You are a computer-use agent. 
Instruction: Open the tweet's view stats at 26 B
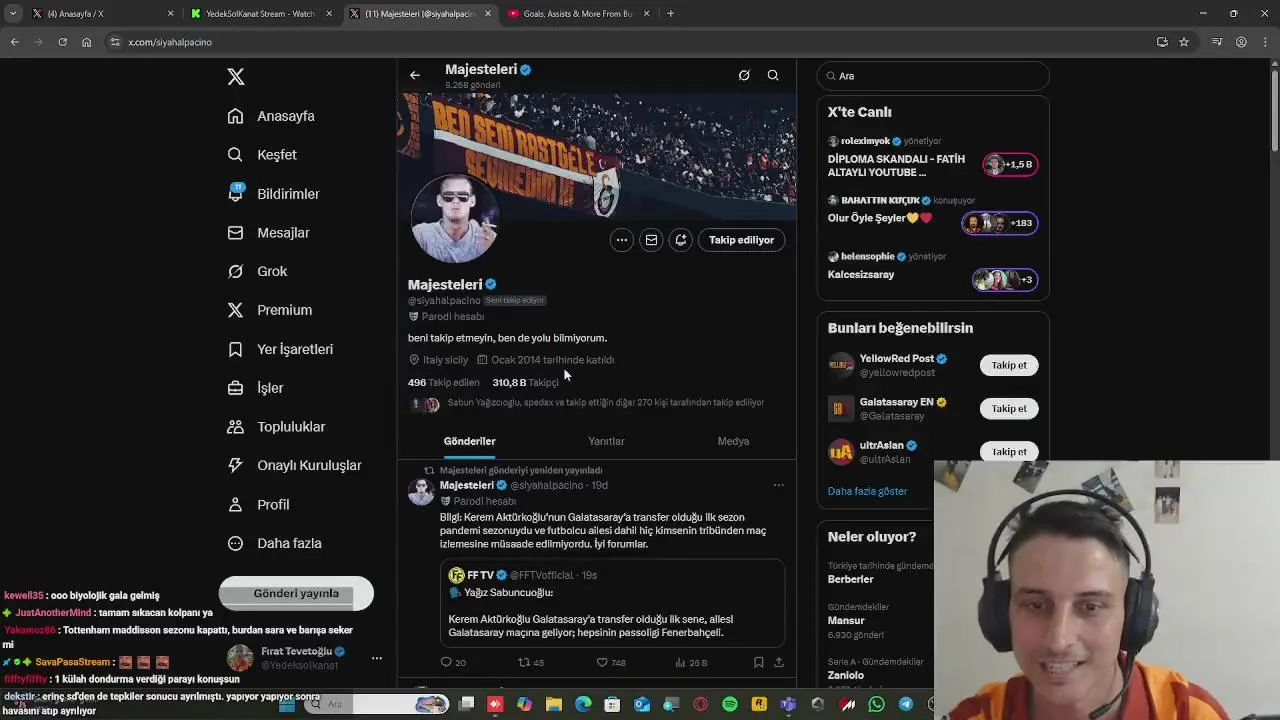(x=692, y=662)
